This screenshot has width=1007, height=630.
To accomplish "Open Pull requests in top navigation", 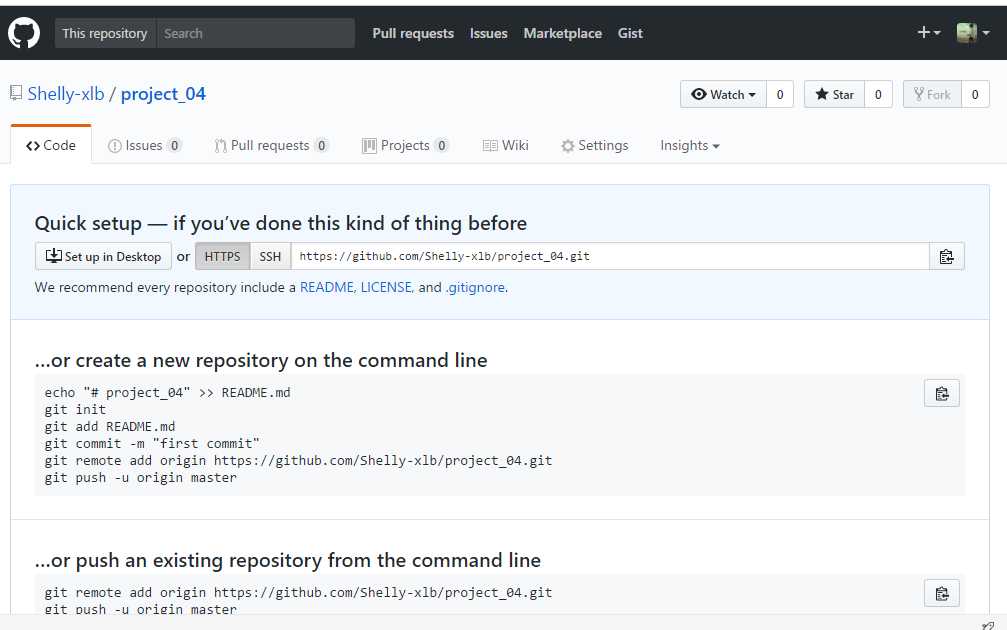I will [x=413, y=33].
